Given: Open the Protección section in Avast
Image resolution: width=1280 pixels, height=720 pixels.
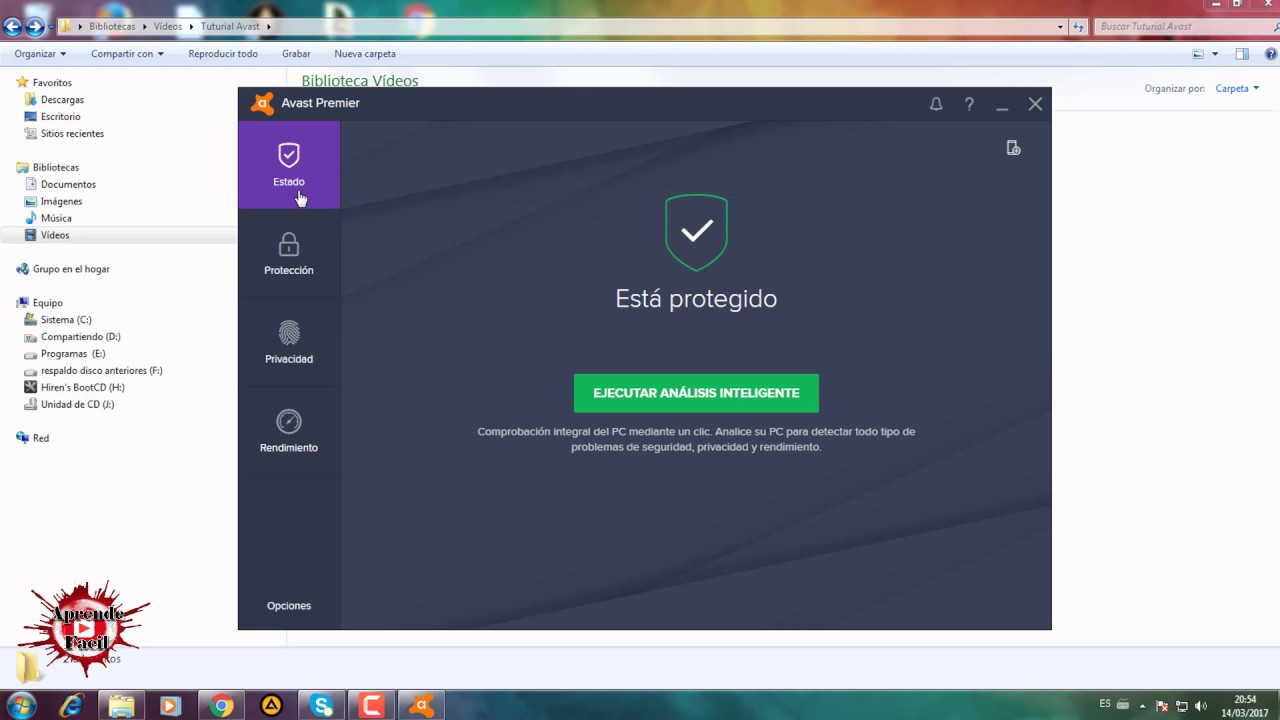Looking at the screenshot, I should [x=289, y=254].
